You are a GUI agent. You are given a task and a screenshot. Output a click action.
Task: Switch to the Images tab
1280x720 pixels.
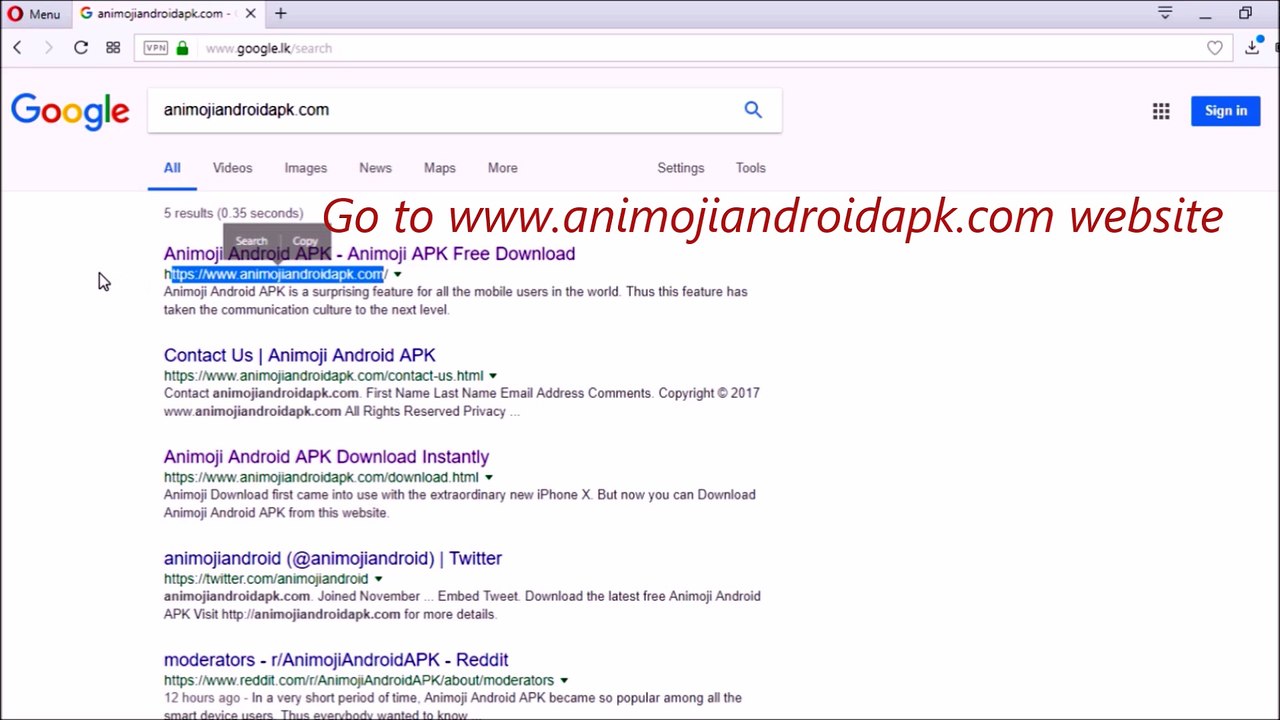point(306,168)
